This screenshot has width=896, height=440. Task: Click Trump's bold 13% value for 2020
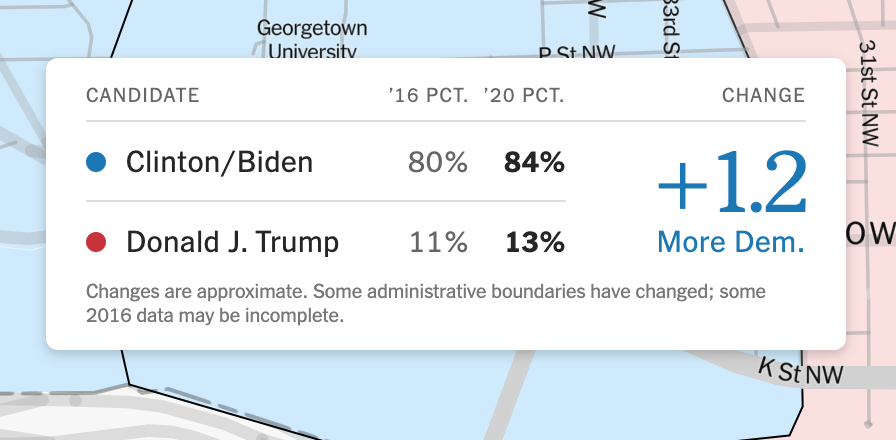pyautogui.click(x=535, y=242)
